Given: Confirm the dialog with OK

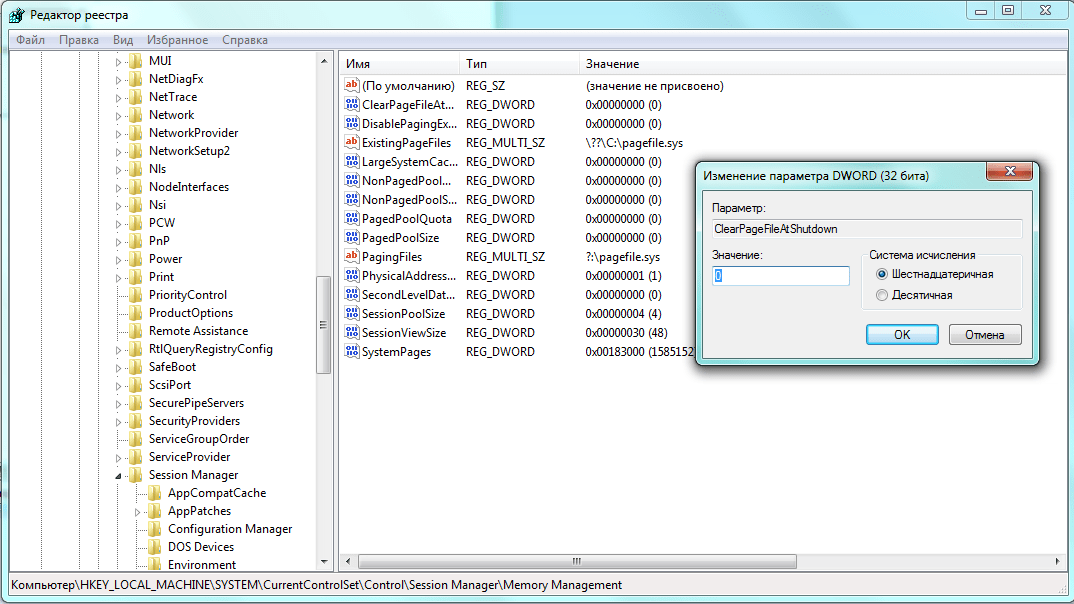Looking at the screenshot, I should [x=901, y=334].
